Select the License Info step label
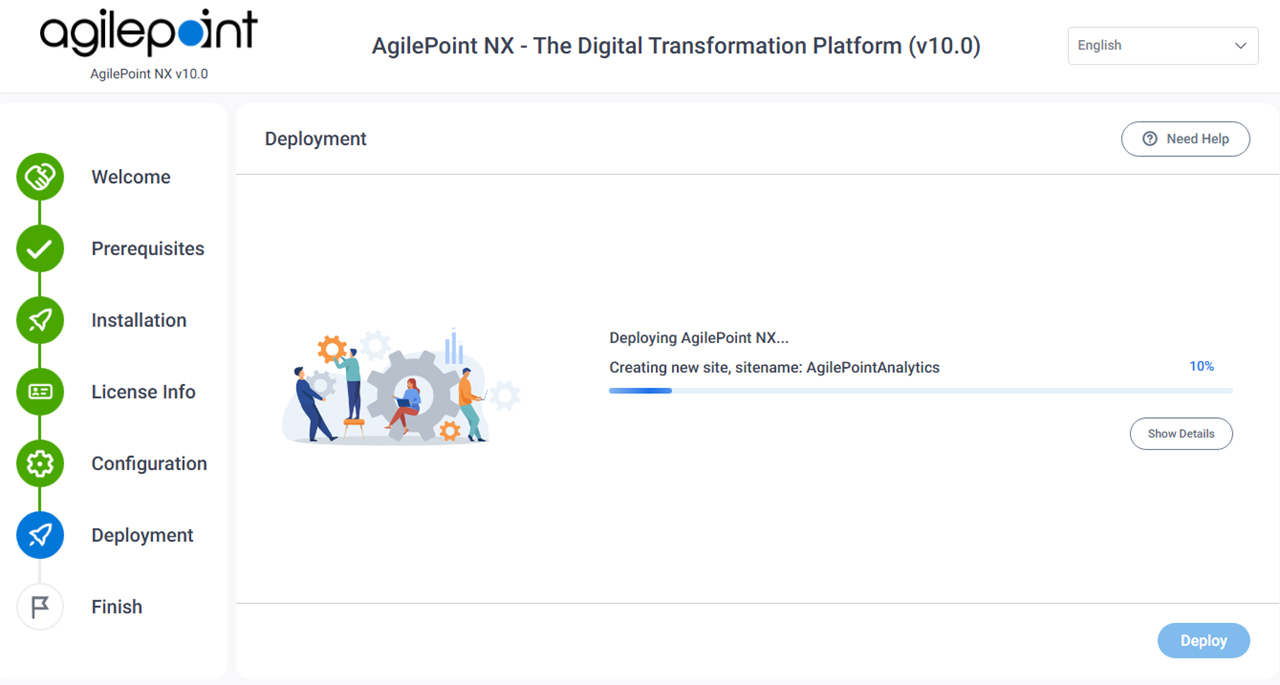The height and width of the screenshot is (685, 1280). pyautogui.click(x=143, y=392)
